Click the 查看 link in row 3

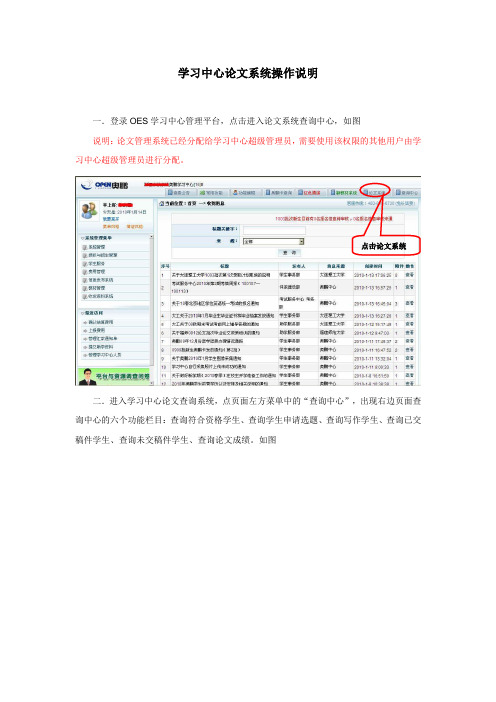pyautogui.click(x=410, y=304)
